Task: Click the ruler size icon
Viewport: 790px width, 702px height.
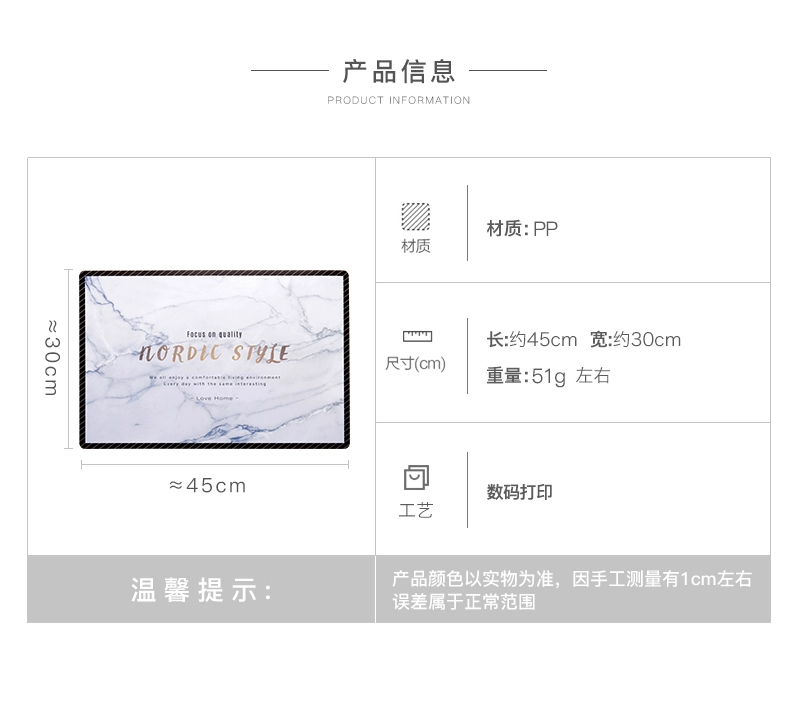Action: [417, 336]
